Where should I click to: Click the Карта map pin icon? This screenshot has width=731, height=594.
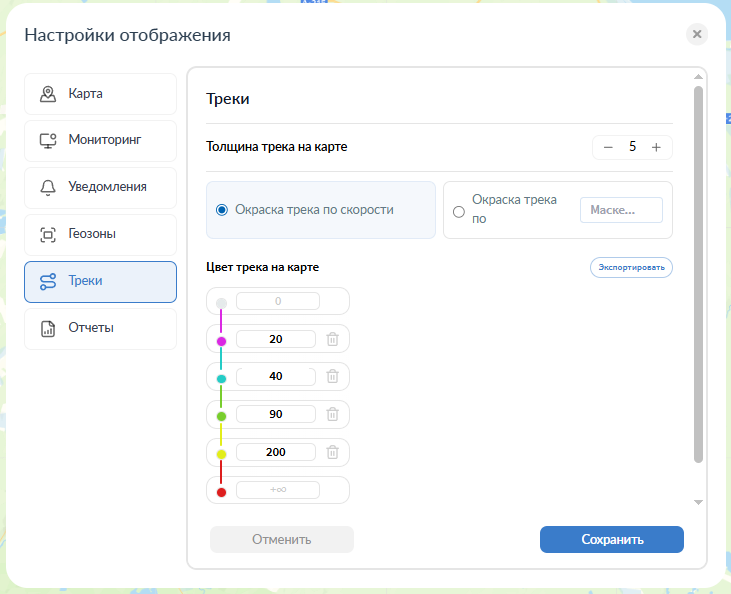point(48,94)
